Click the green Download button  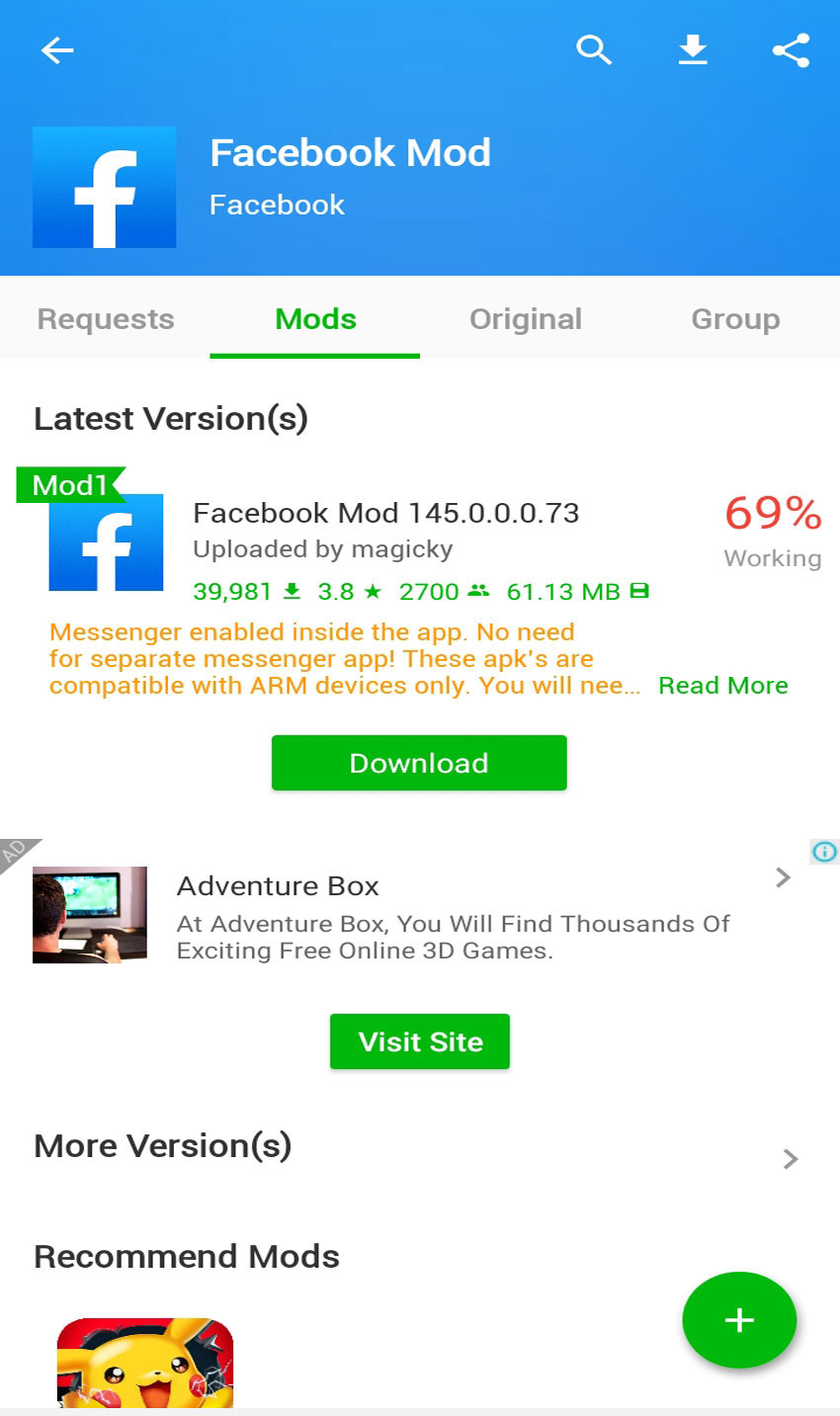pyautogui.click(x=419, y=763)
